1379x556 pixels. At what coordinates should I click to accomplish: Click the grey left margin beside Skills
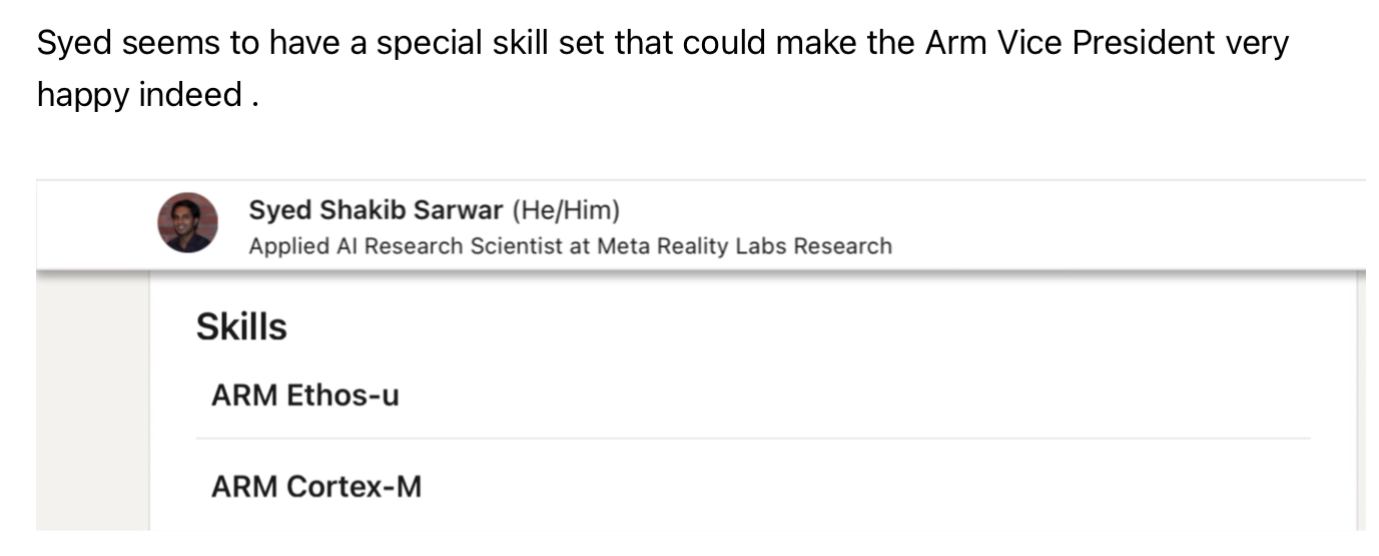(93, 400)
